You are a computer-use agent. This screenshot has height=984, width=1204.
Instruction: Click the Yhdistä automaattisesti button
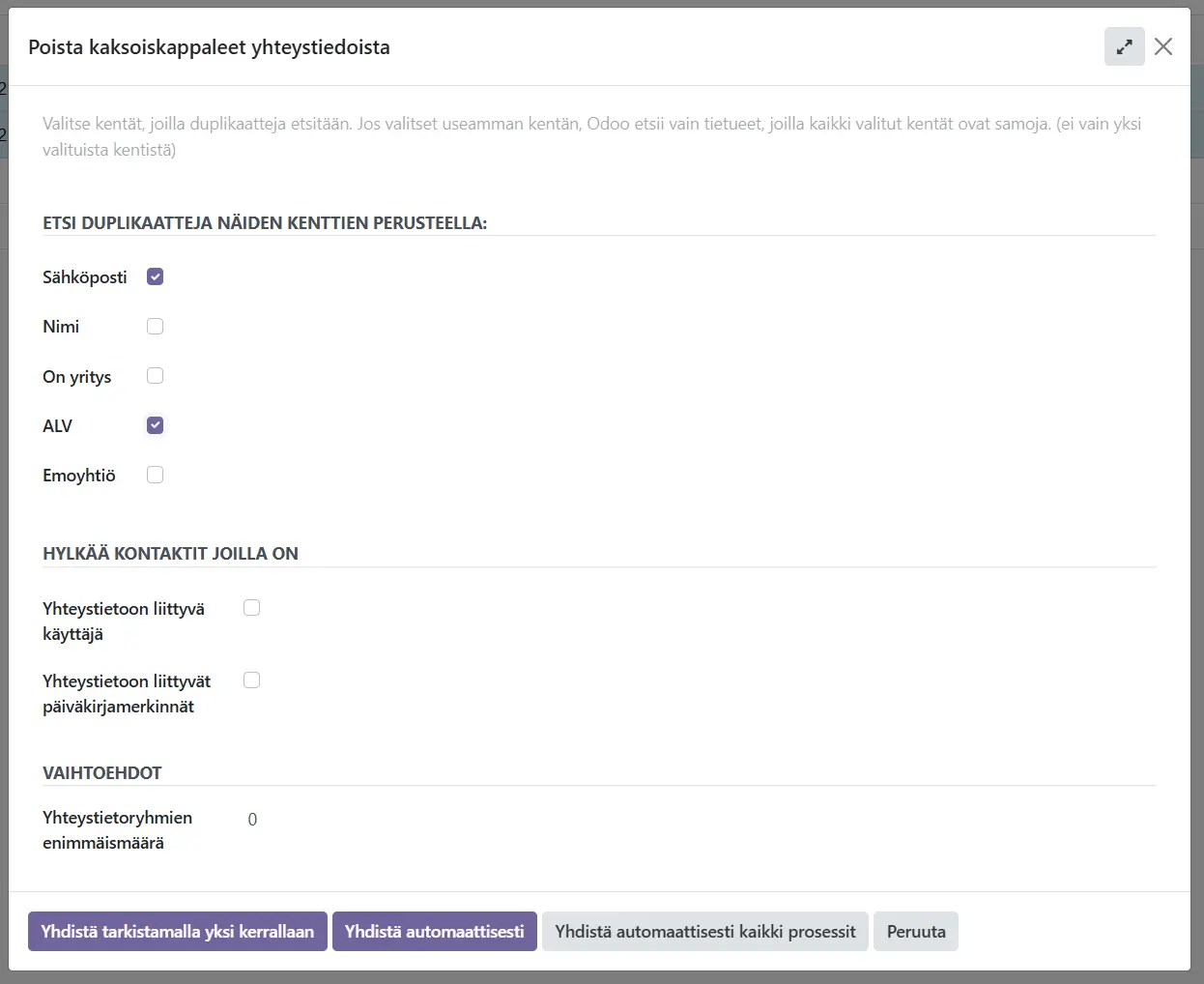pos(434,932)
